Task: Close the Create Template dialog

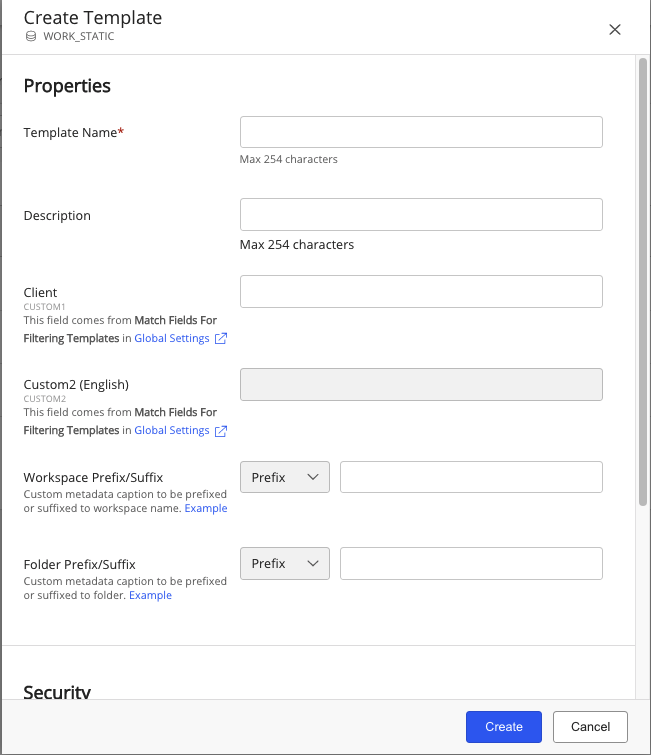Action: 615,30
